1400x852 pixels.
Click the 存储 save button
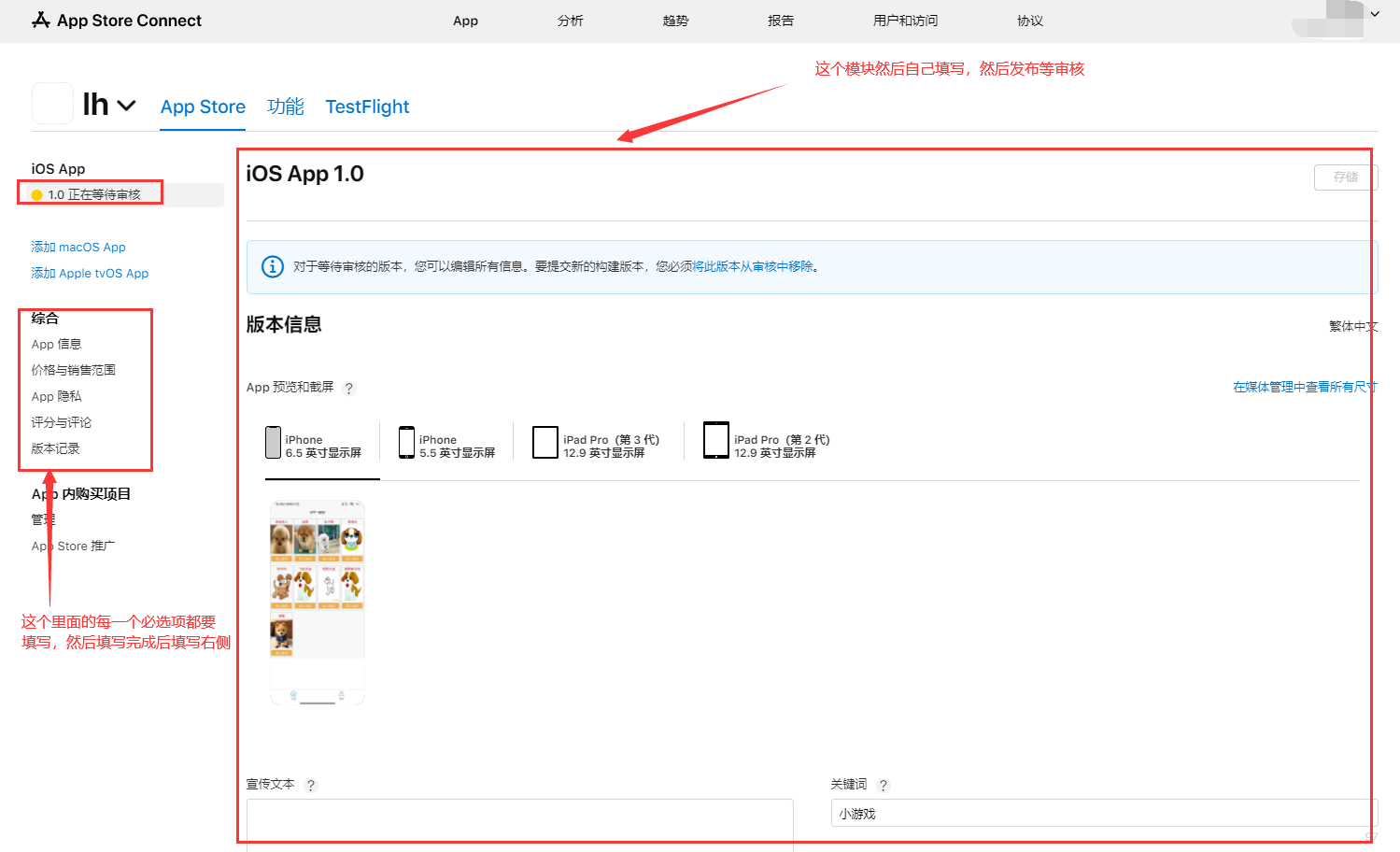coord(1346,177)
